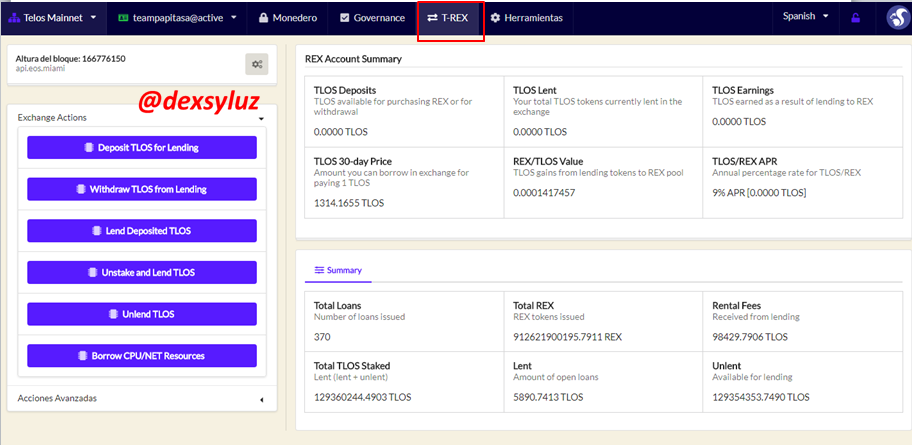
Task: Click the coin icon on Unlend TLOS button
Action: (113, 314)
